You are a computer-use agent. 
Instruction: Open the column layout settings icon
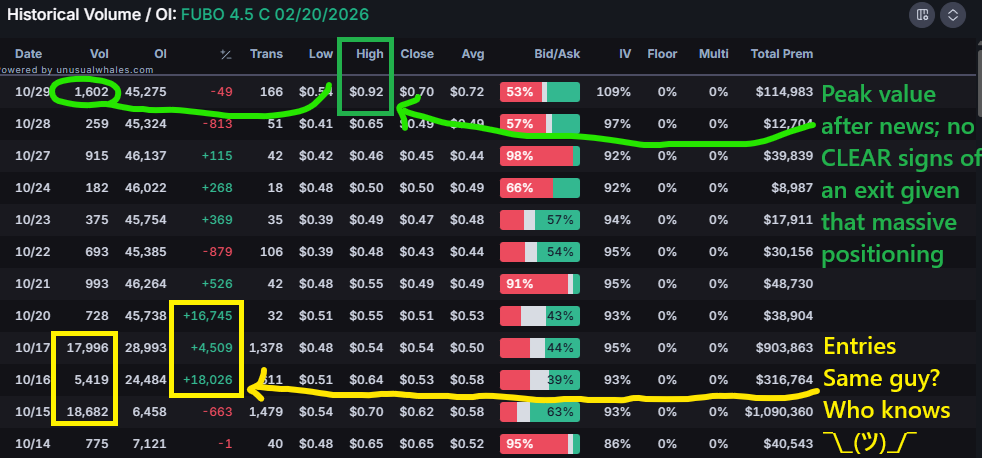922,15
